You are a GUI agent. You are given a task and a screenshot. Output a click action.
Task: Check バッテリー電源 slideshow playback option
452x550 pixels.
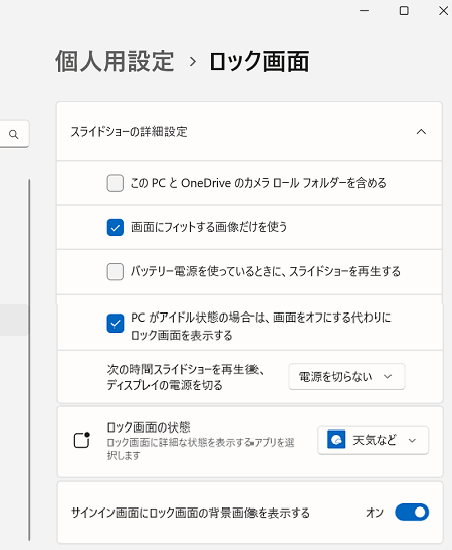point(115,271)
